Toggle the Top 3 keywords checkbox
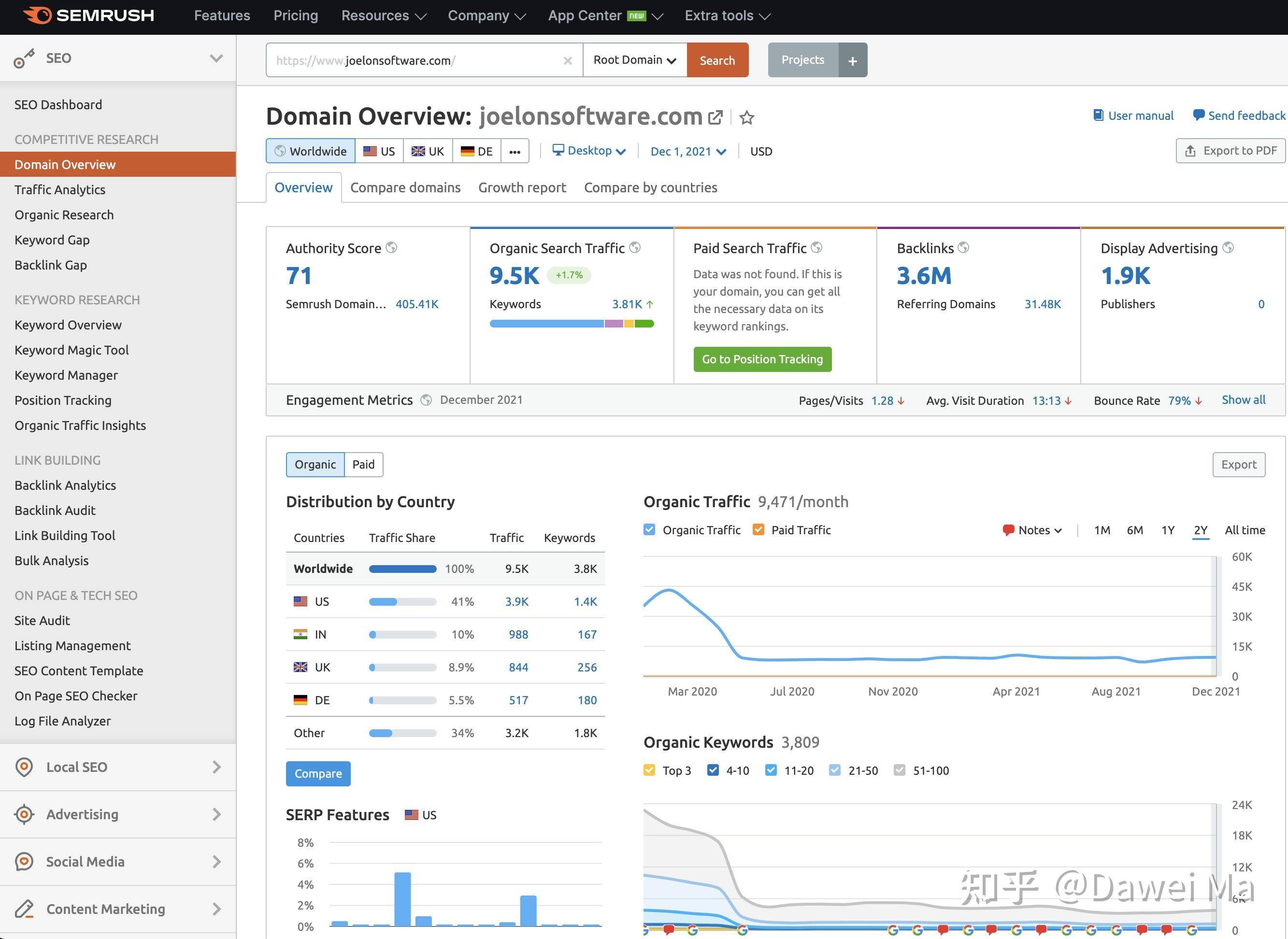Screen dimensions: 1288x939 [x=649, y=770]
